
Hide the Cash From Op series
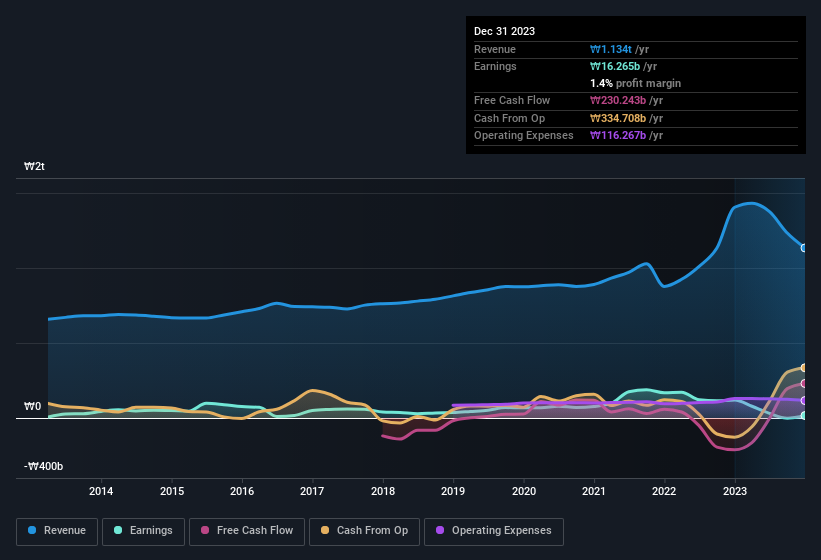(363, 531)
